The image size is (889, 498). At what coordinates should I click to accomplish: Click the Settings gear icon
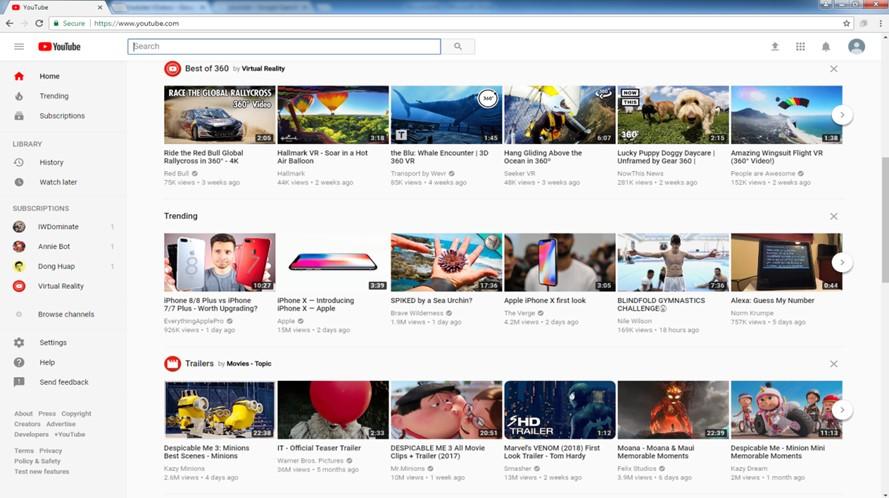click(19, 343)
